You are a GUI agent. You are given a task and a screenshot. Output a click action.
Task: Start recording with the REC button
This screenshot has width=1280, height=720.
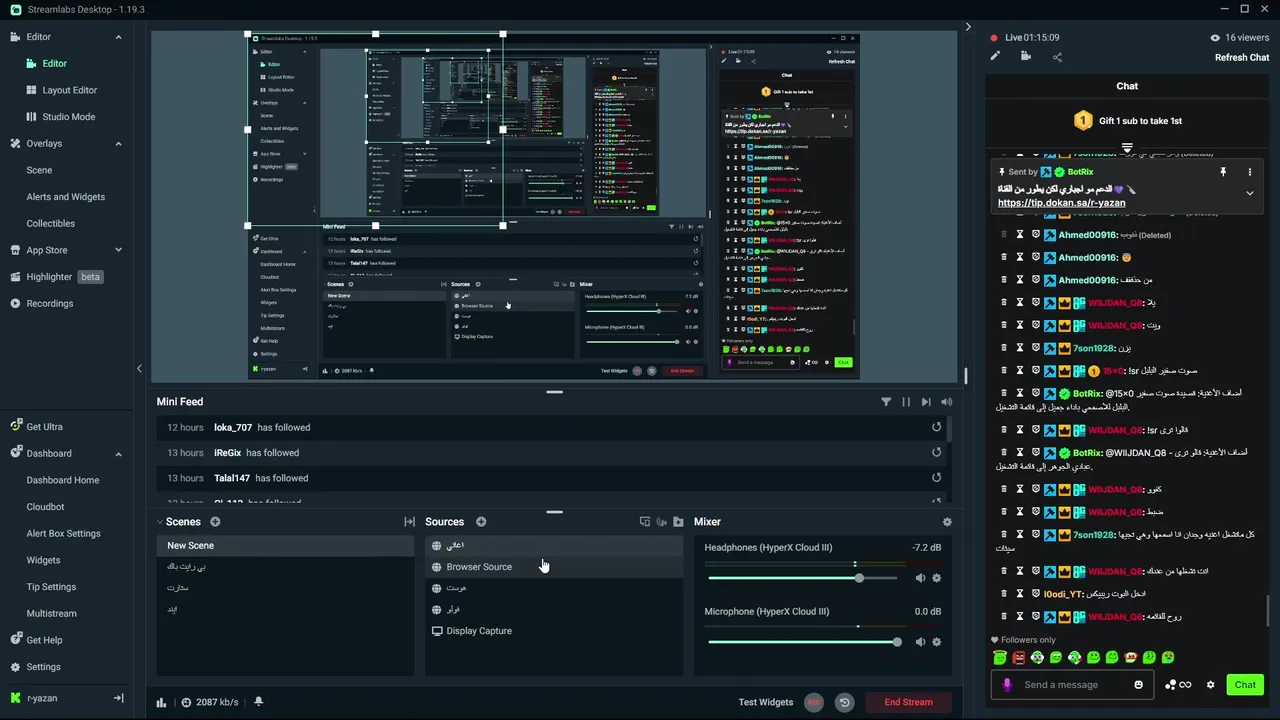814,702
